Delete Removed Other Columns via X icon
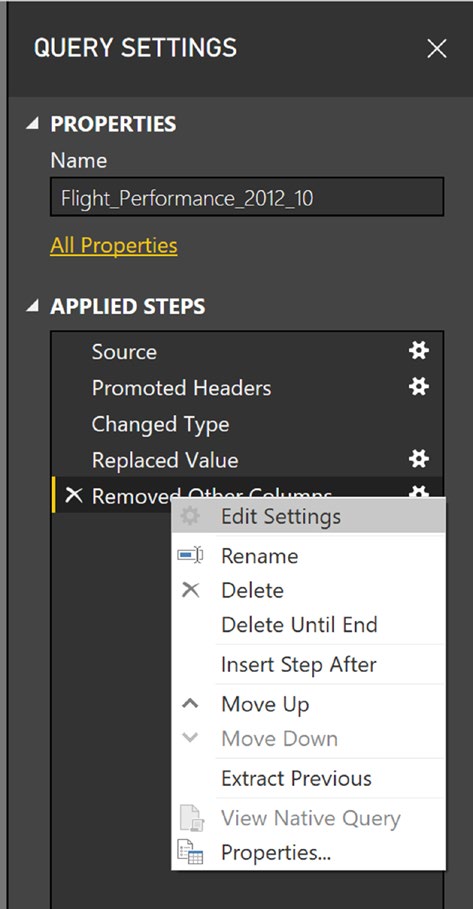The width and height of the screenshot is (473, 909). [x=74, y=495]
